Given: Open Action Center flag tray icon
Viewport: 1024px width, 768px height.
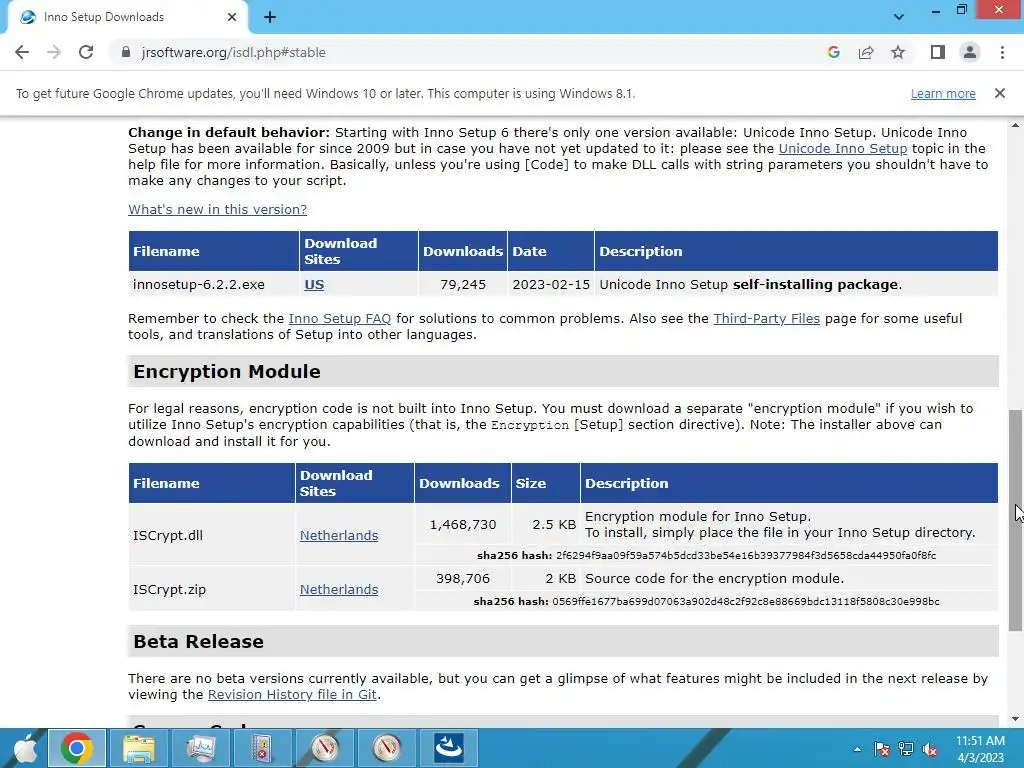Looking at the screenshot, I should pos(881,749).
